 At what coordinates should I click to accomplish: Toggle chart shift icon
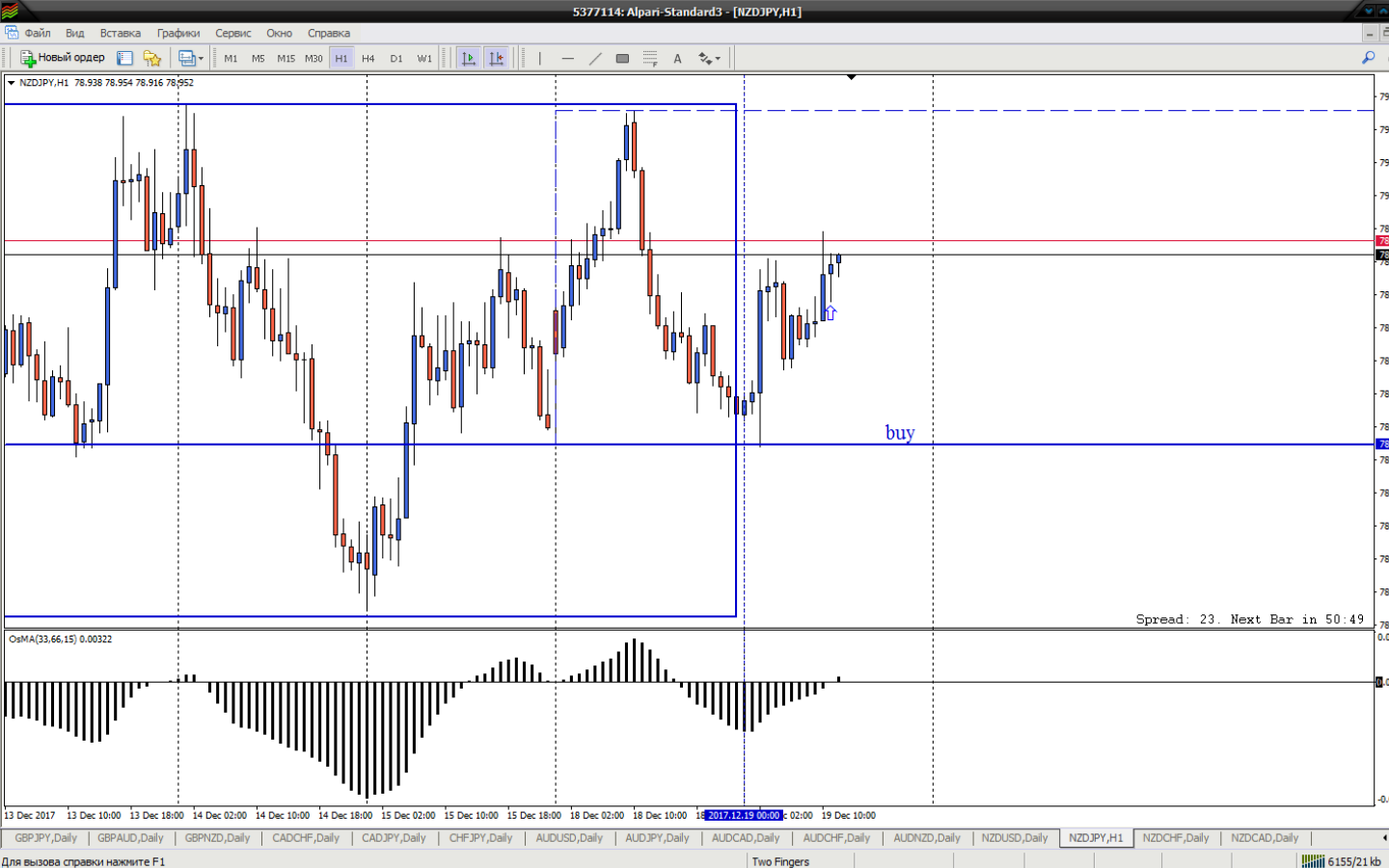[496, 58]
